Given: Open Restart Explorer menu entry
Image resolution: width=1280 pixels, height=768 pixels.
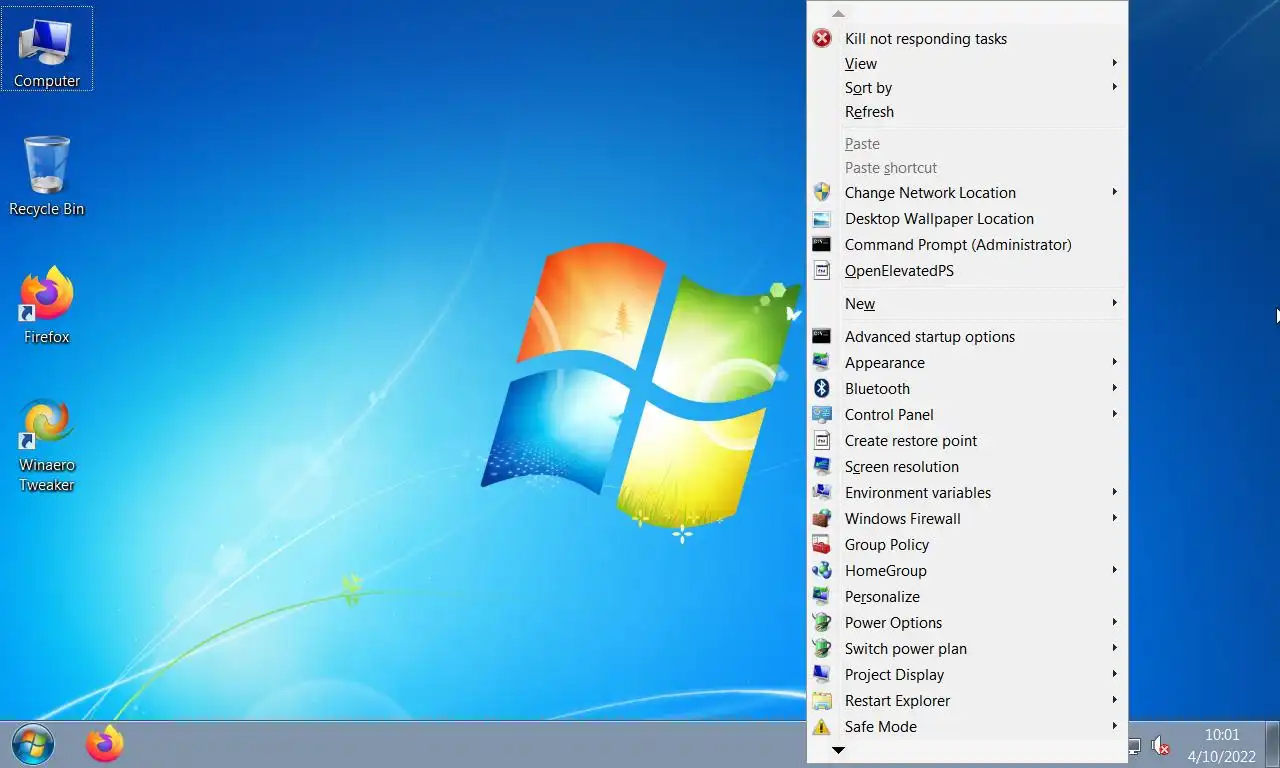Looking at the screenshot, I should [967, 700].
